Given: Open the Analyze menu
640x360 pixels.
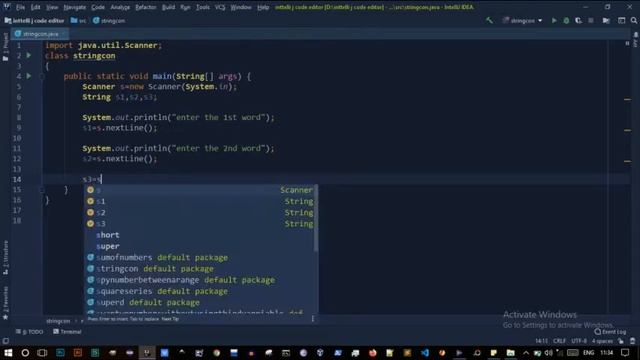Looking at the screenshot, I should click(x=120, y=7).
